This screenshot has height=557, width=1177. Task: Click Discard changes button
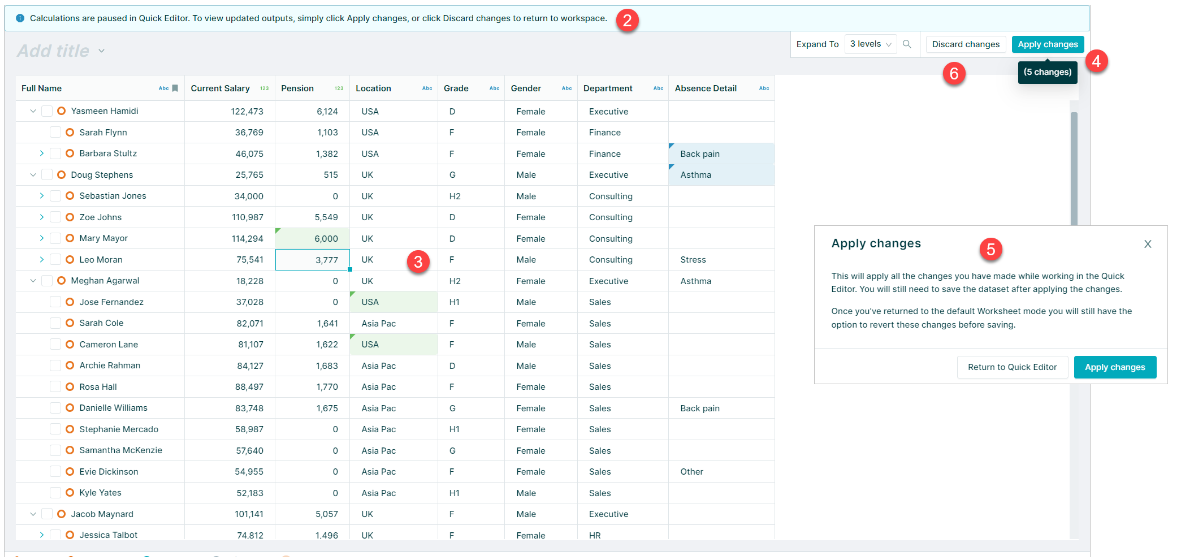pyautogui.click(x=965, y=44)
